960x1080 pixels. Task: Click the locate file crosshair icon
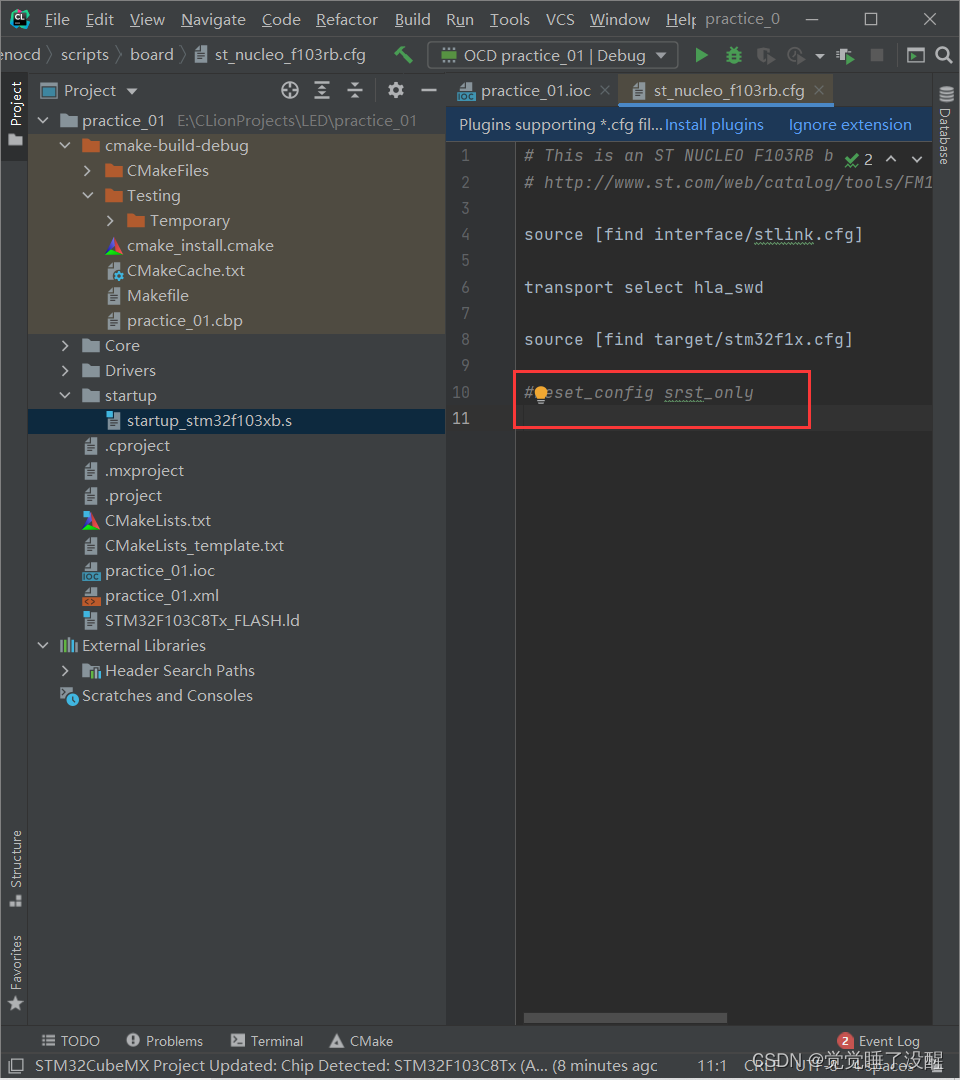290,91
